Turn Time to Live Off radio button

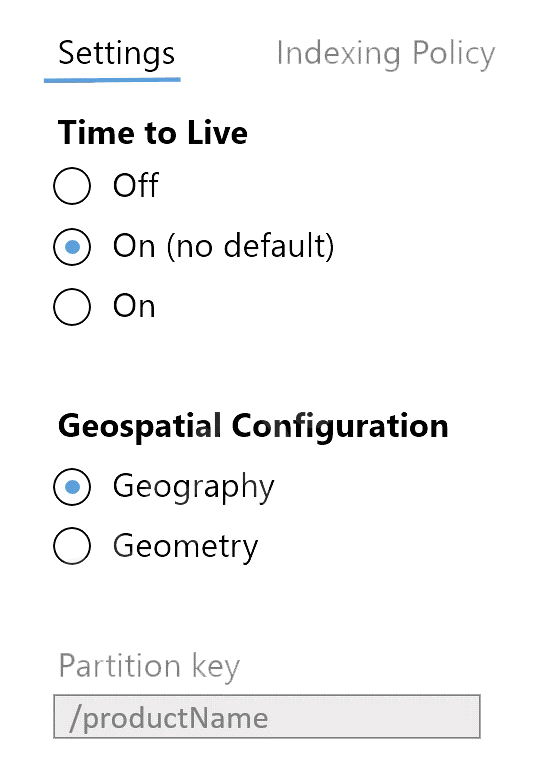72,186
